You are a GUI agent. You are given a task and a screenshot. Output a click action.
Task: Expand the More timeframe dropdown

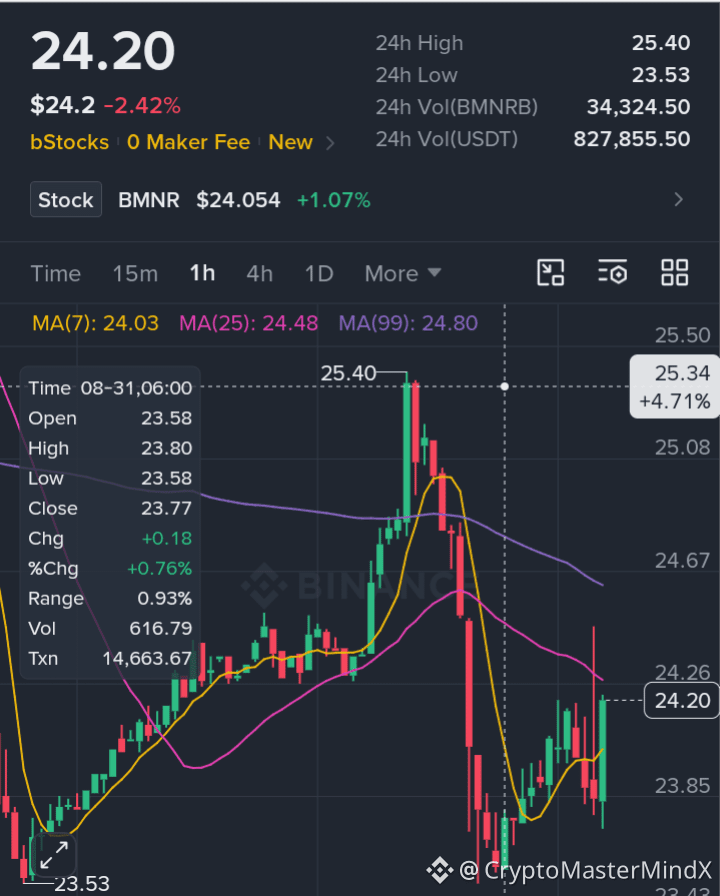(x=403, y=274)
